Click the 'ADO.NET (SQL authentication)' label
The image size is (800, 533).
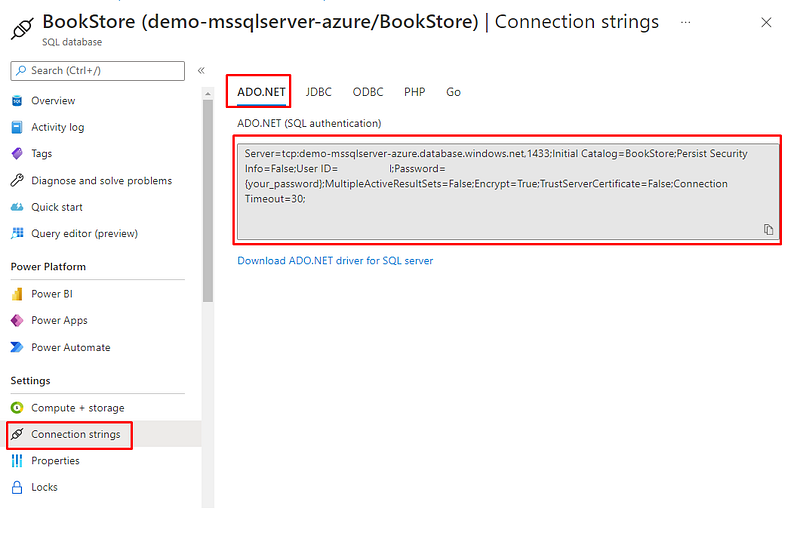(309, 123)
